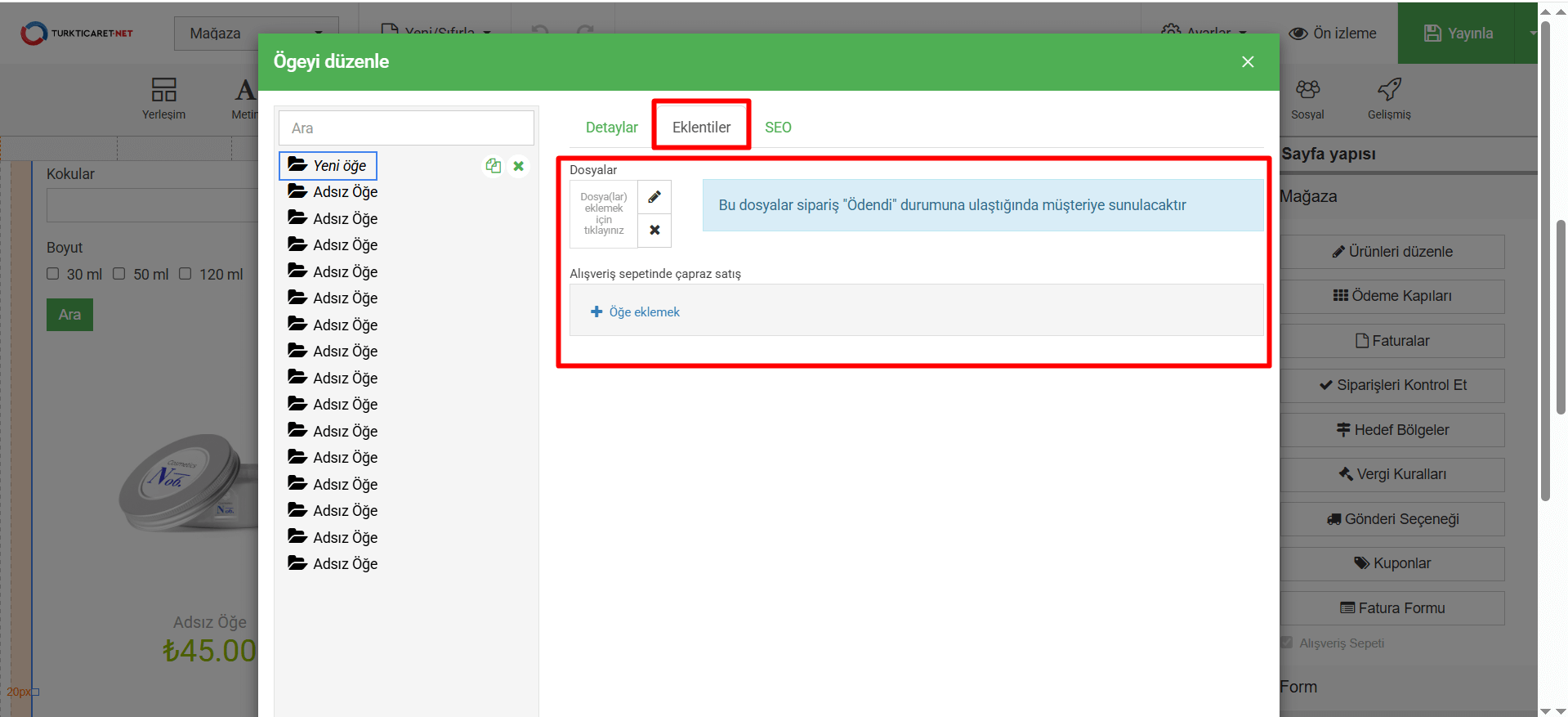This screenshot has height=717, width=1568.
Task: Click the plus icon beside Öğe eklemek
Action: (x=596, y=312)
